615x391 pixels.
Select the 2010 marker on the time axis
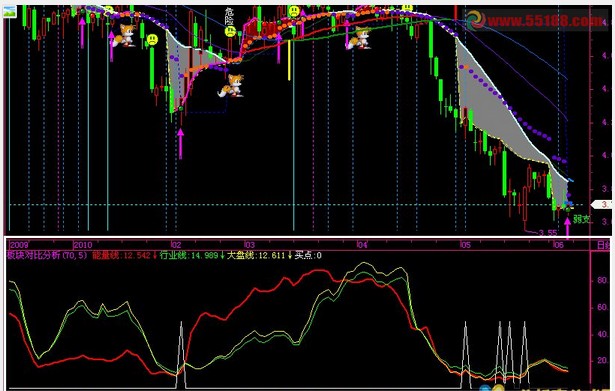click(x=83, y=245)
